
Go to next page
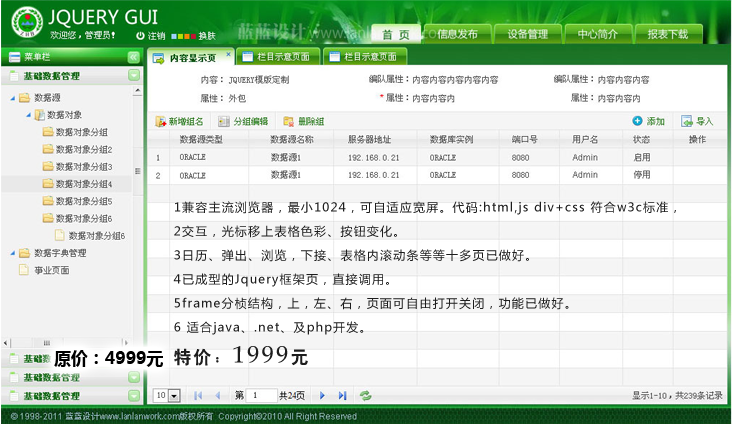point(322,396)
